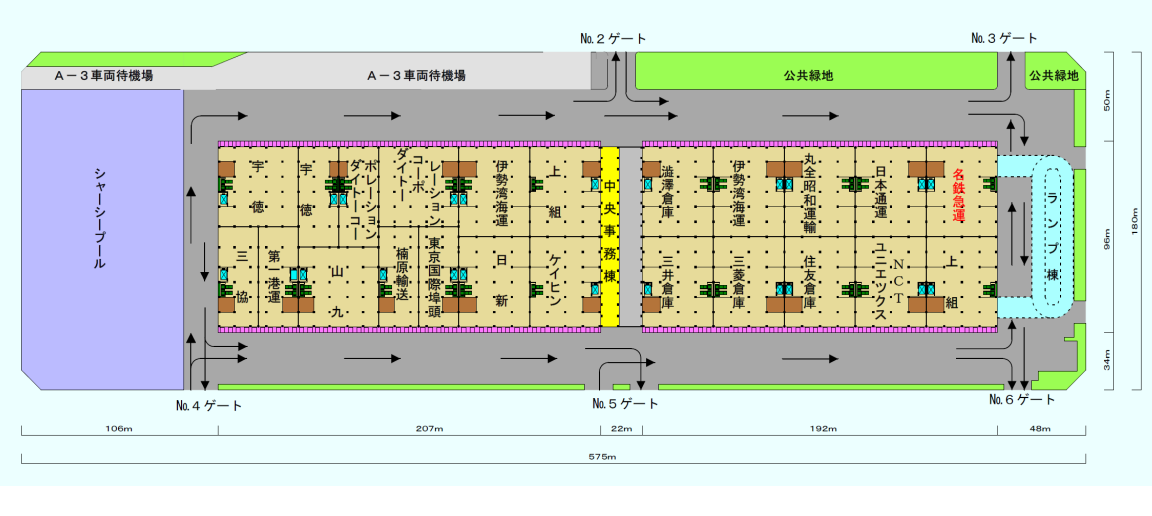The image size is (1152, 516).
Task: Click the 180m total height label
Action: click(1135, 221)
